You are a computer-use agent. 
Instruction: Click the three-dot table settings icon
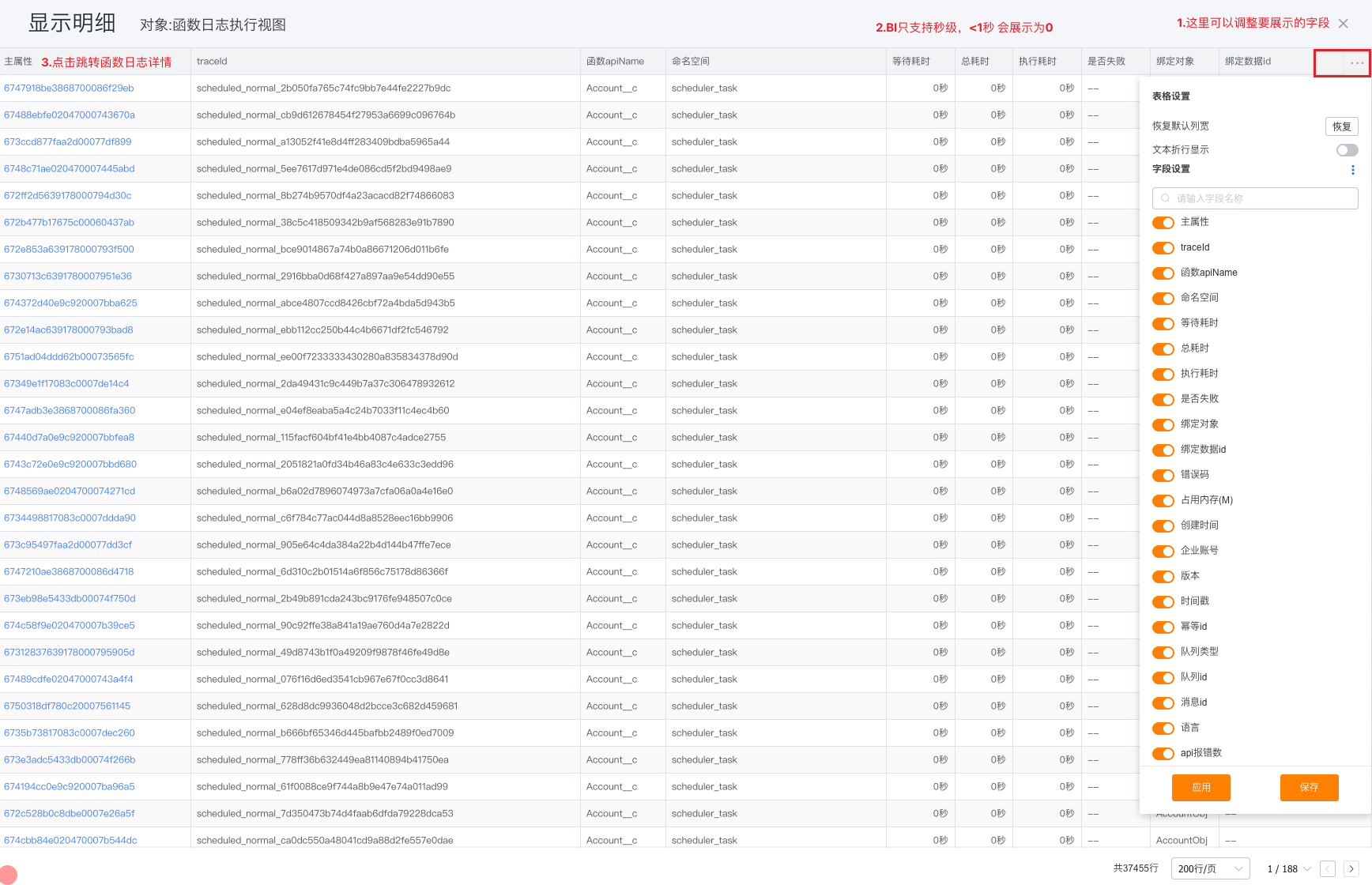pyautogui.click(x=1356, y=62)
